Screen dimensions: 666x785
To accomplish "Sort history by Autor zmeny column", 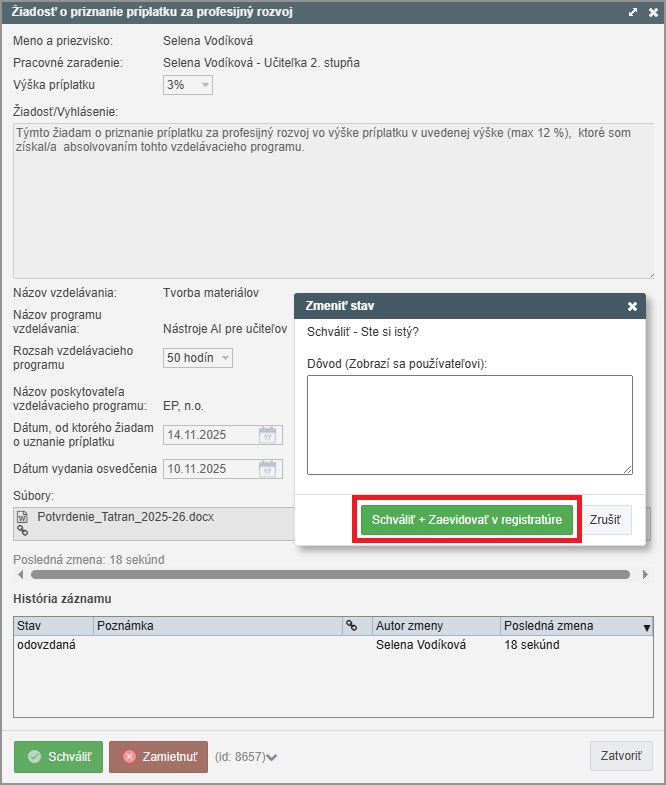I will pyautogui.click(x=434, y=626).
